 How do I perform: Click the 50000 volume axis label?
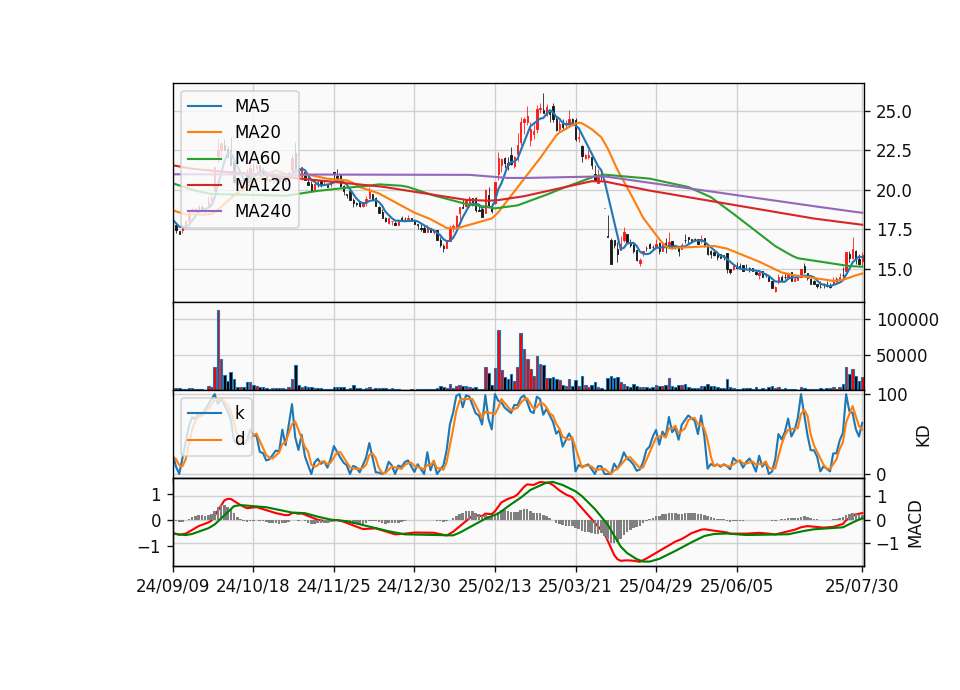click(x=901, y=356)
